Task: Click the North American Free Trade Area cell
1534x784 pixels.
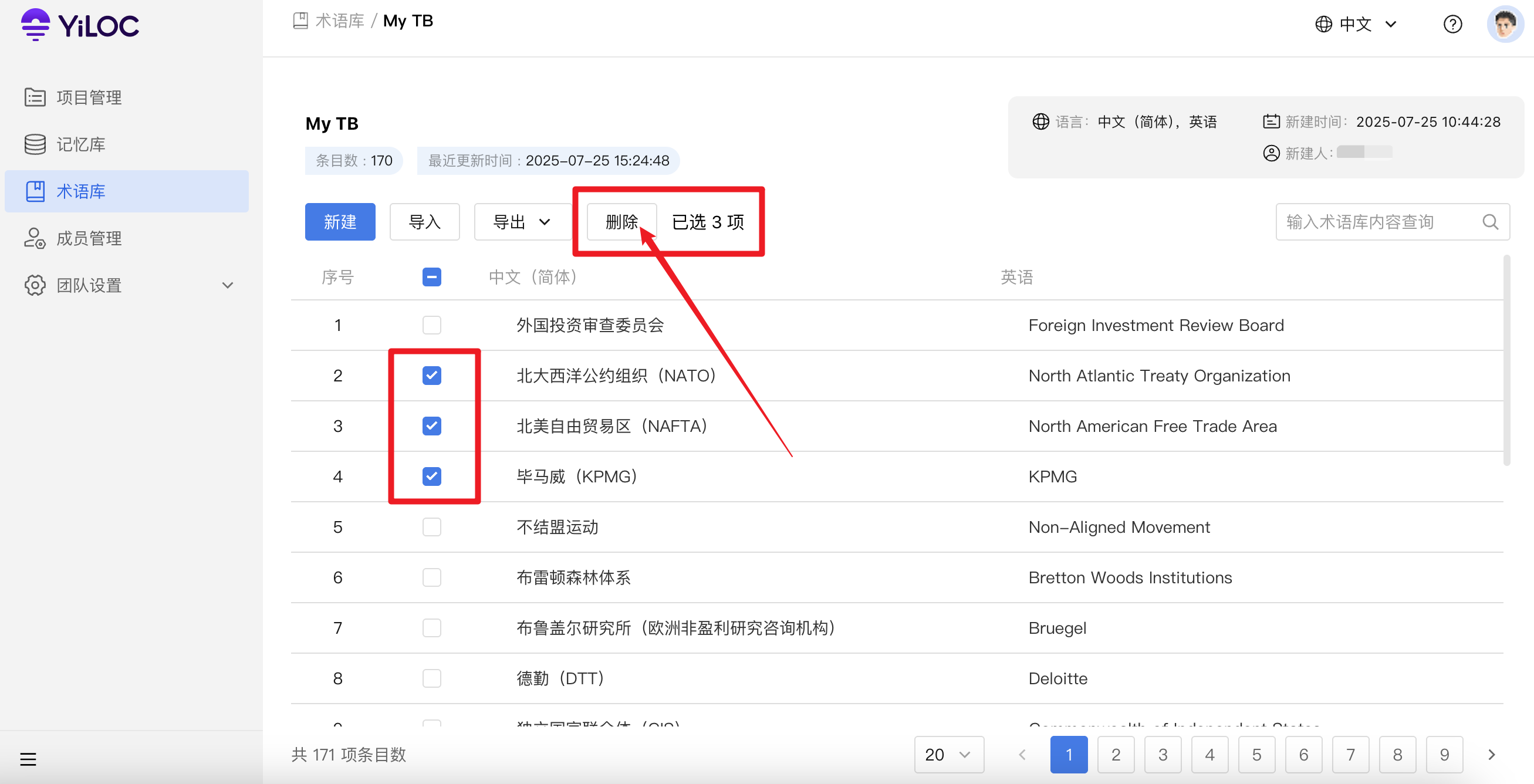Action: click(1153, 426)
